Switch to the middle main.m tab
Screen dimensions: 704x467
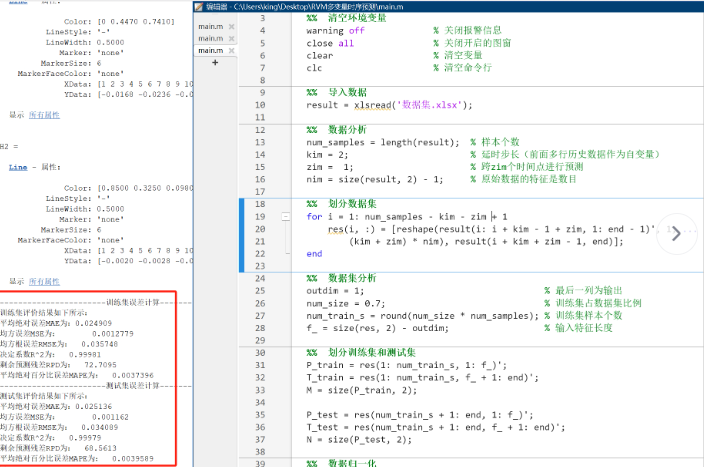[x=211, y=39]
